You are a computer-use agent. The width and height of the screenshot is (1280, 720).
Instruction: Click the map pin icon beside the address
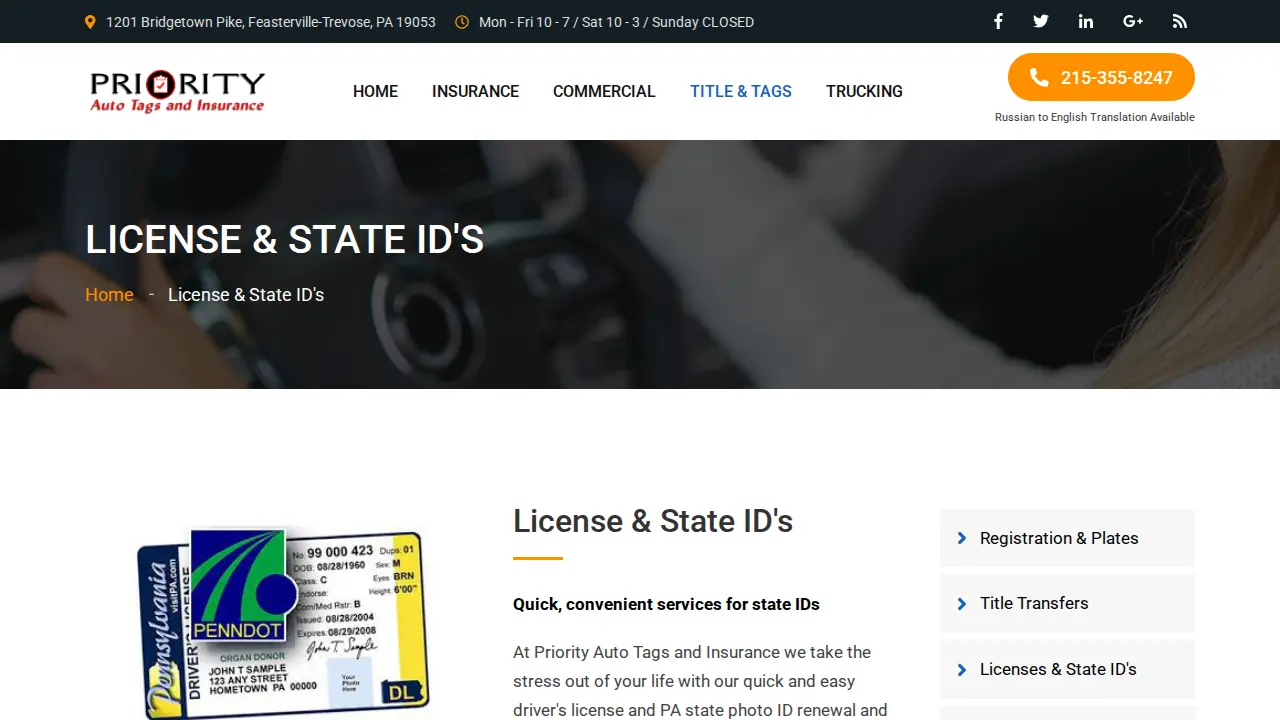tap(90, 22)
